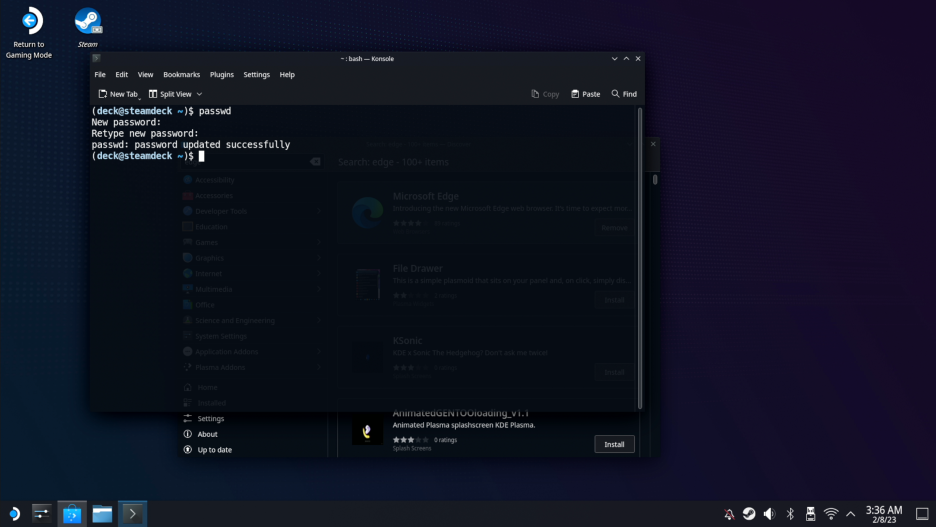
Task: Open the Return to Gaming Mode desktop shortcut
Action: click(x=29, y=33)
